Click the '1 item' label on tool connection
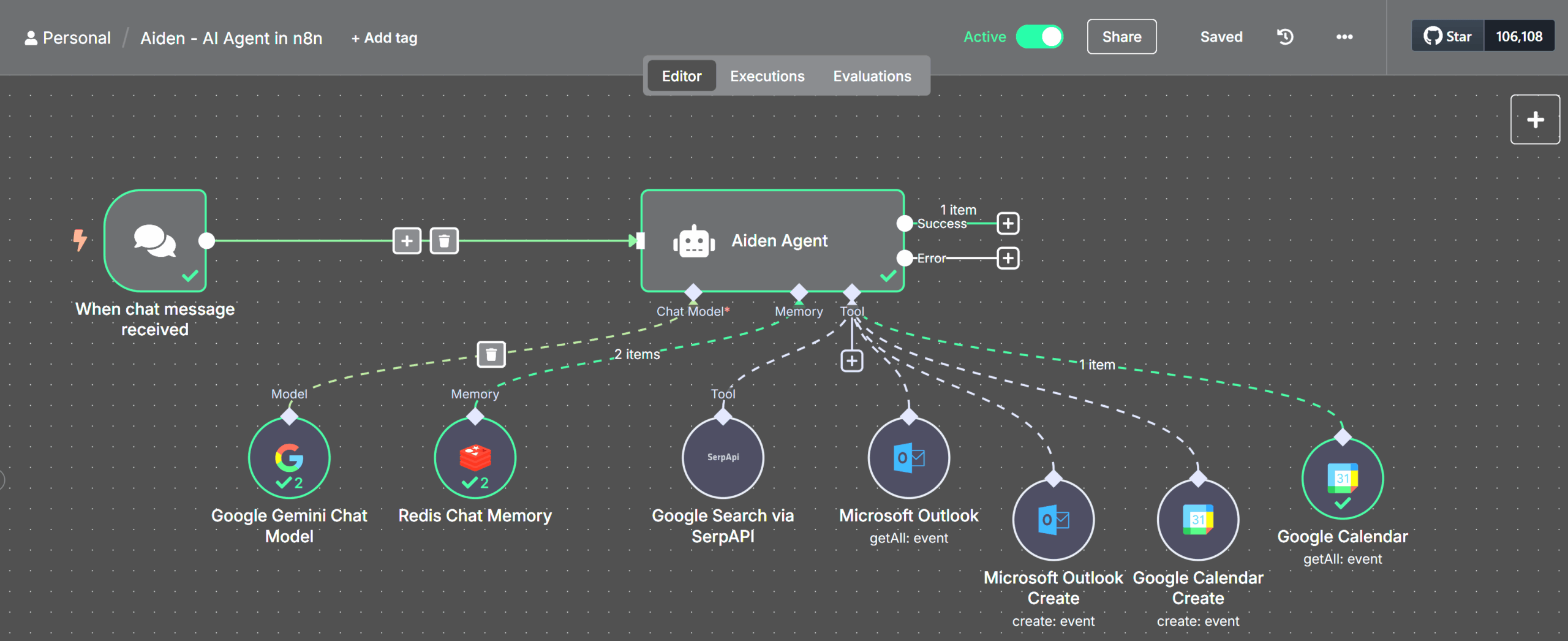This screenshot has height=641, width=1568. (x=1097, y=365)
